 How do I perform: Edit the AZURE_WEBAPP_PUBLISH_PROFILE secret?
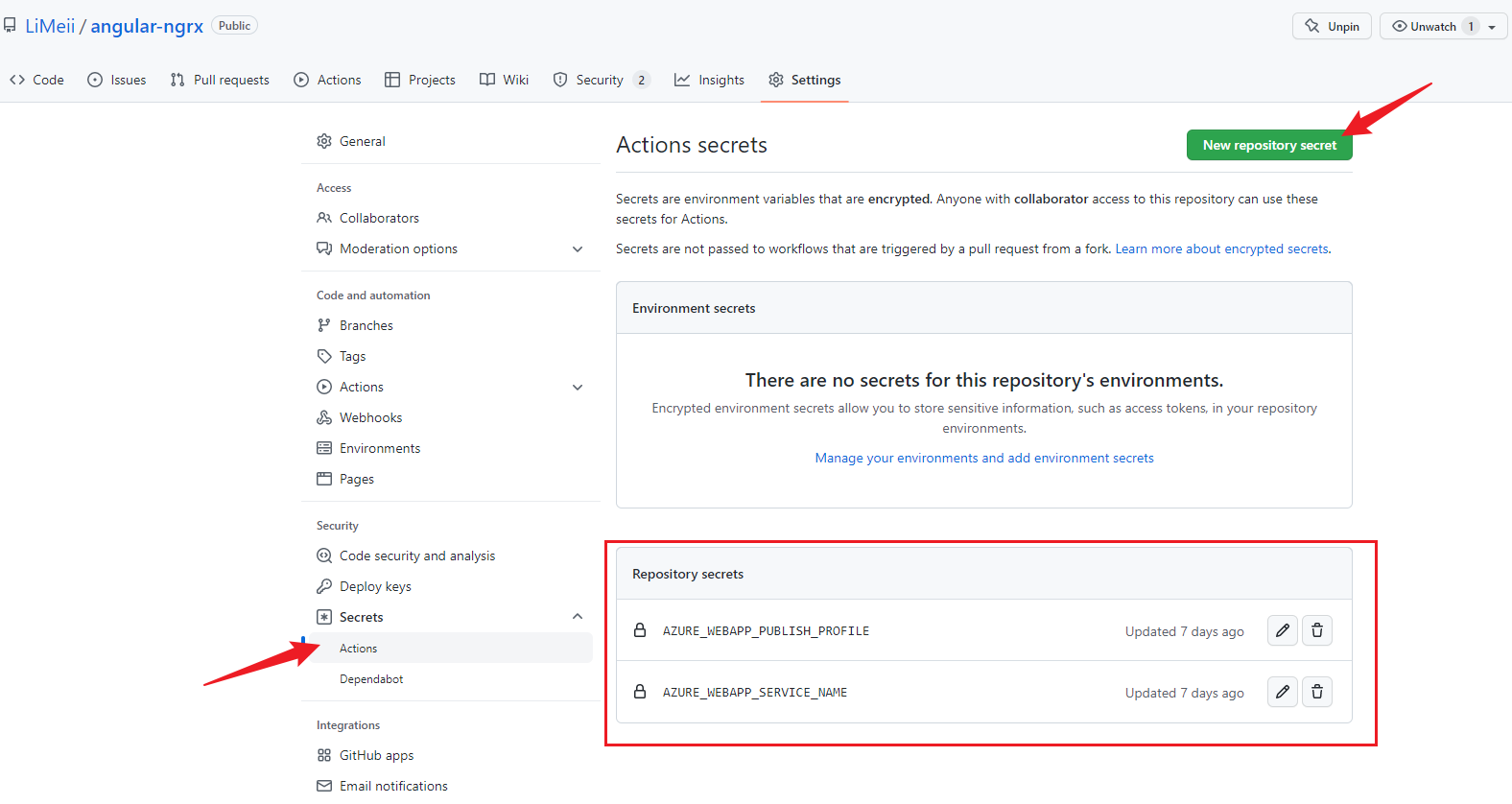point(1283,630)
